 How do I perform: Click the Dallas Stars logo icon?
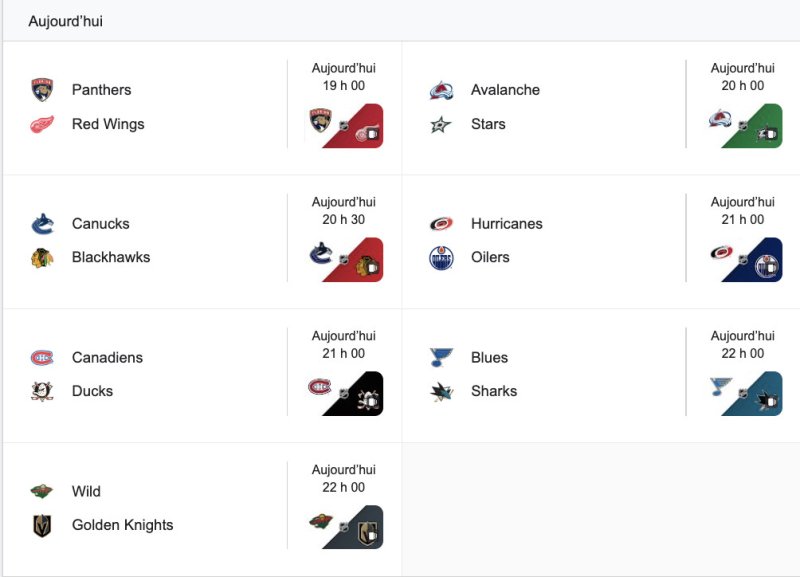pos(441,124)
